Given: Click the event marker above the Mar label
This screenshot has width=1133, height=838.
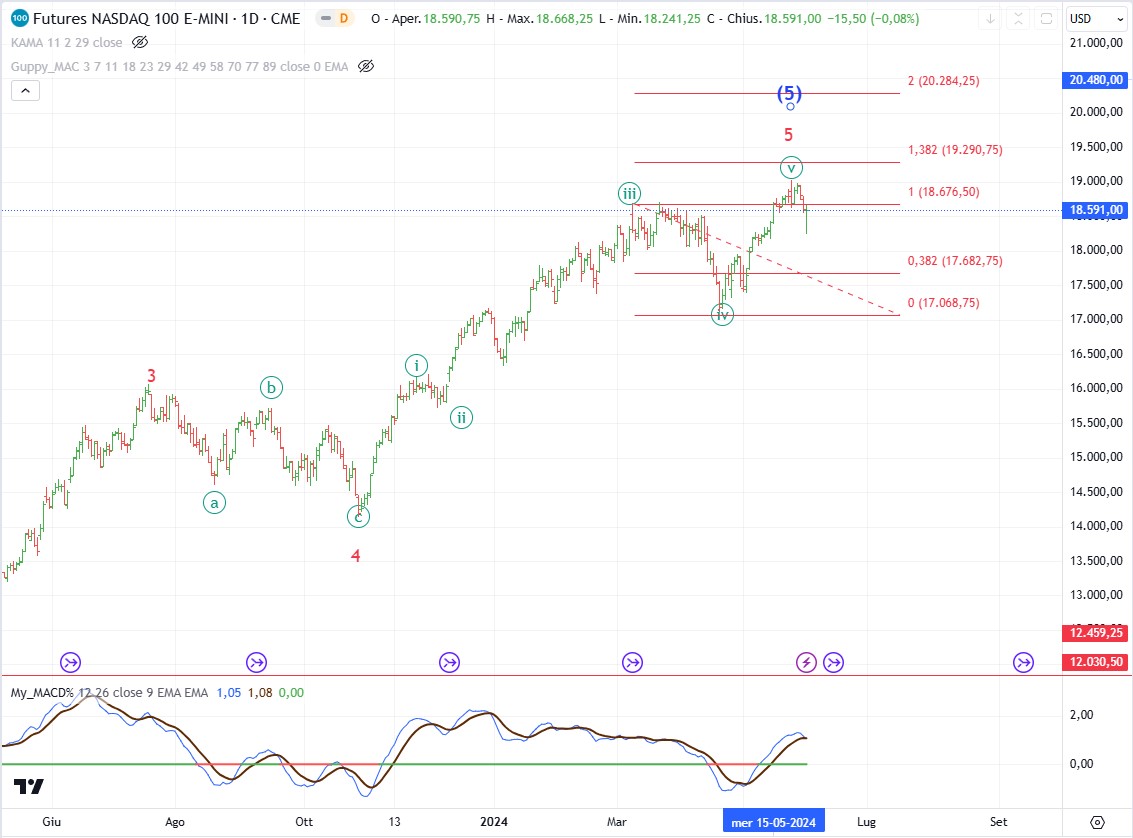Looking at the screenshot, I should (632, 662).
